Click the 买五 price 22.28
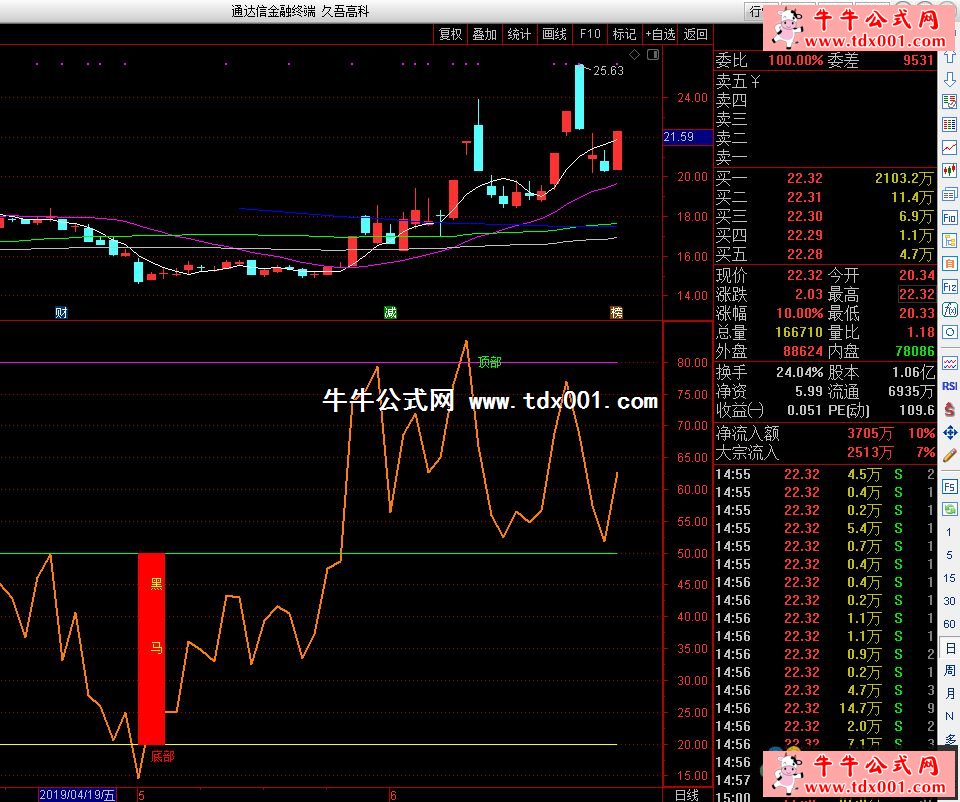This screenshot has height=802, width=960. click(x=804, y=254)
